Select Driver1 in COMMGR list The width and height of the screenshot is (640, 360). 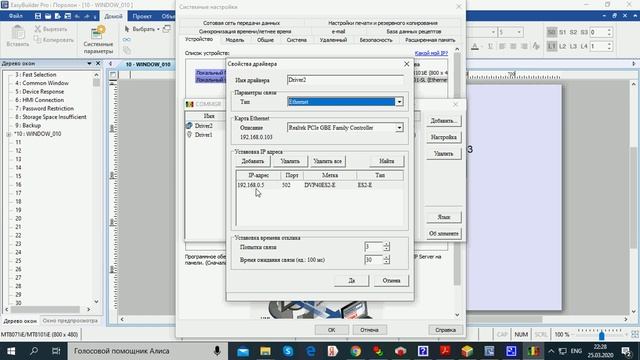coord(203,135)
